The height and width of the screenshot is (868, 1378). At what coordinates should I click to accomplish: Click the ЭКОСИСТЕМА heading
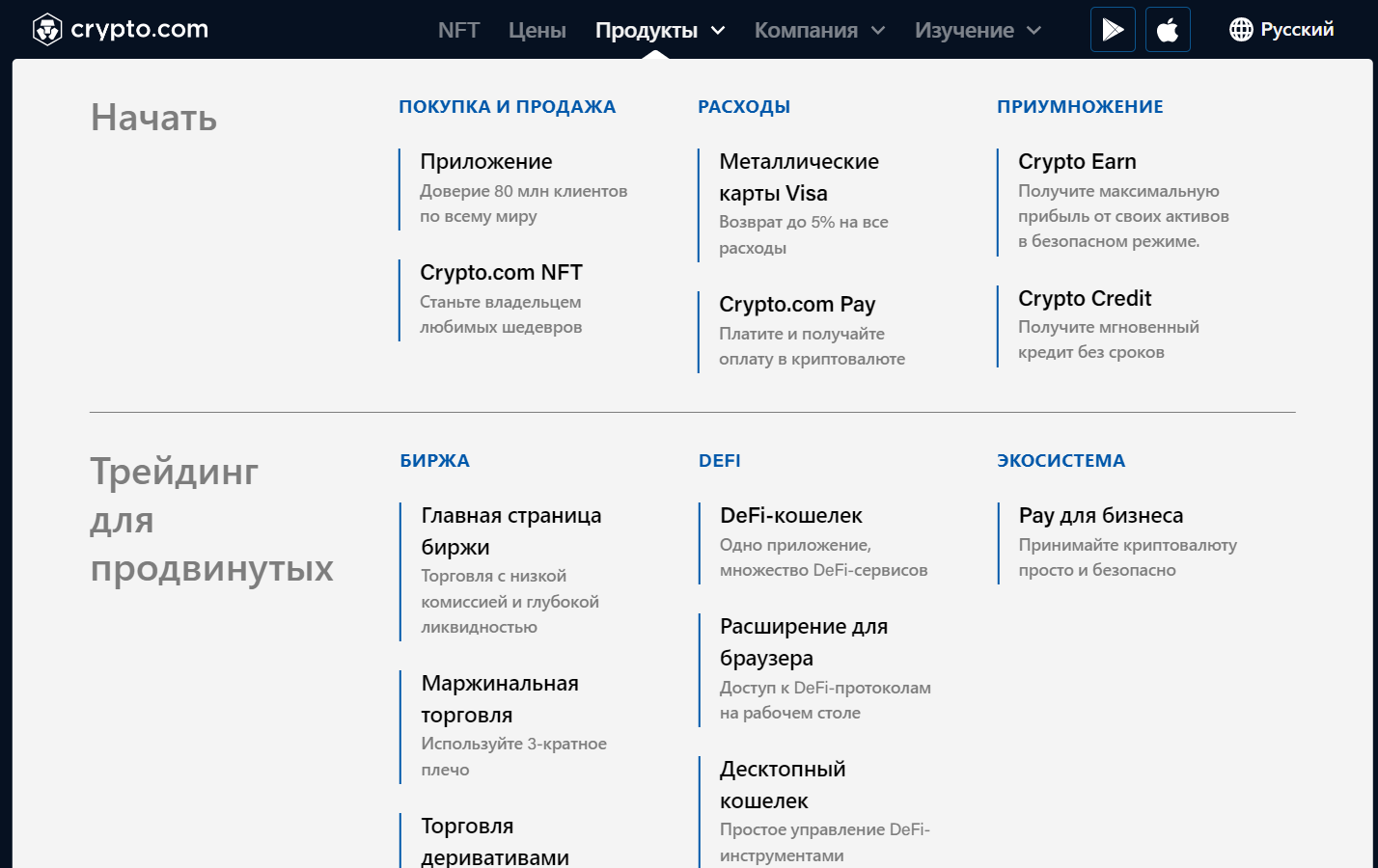coord(1061,461)
